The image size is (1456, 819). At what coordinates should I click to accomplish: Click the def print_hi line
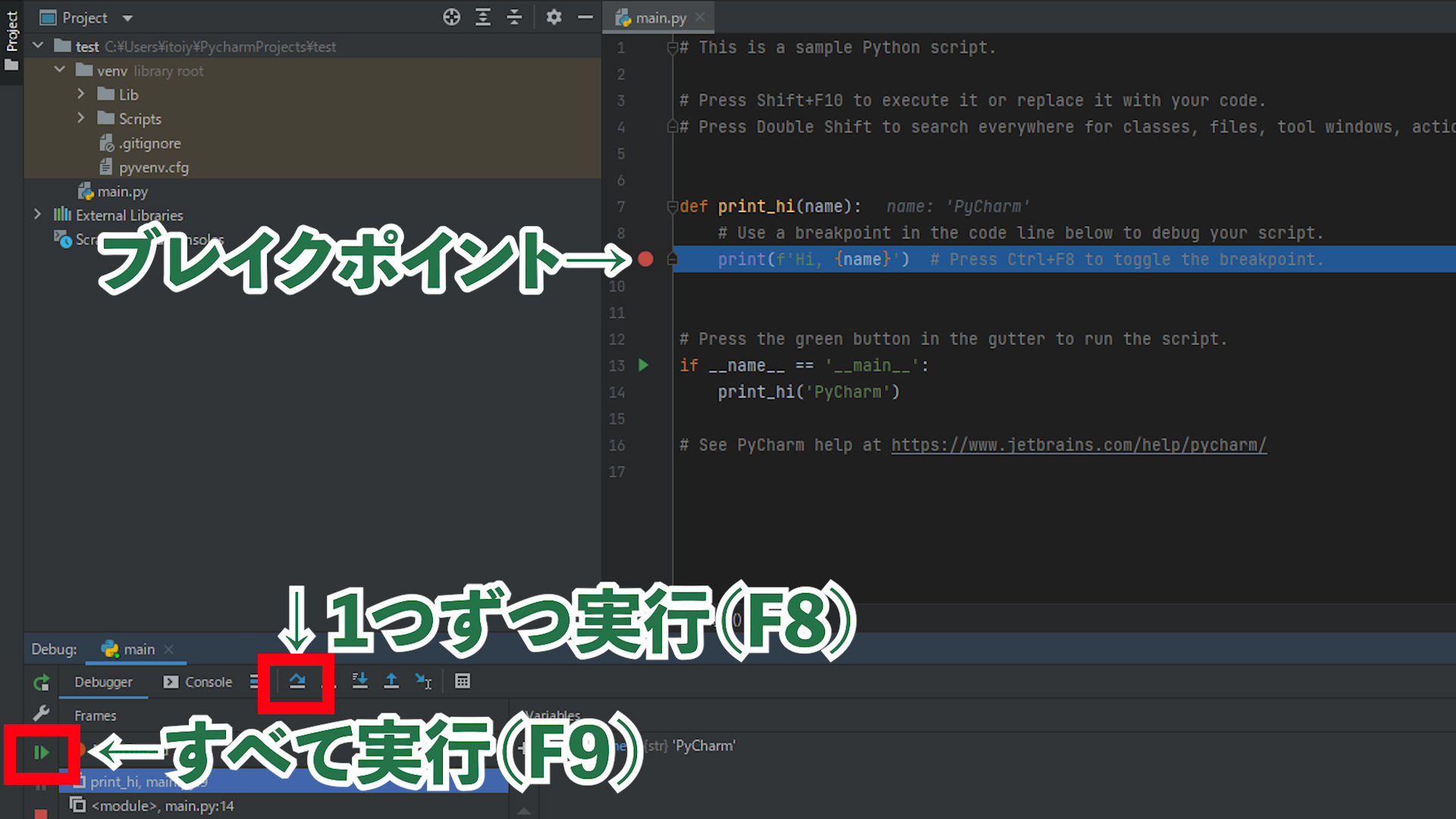770,206
